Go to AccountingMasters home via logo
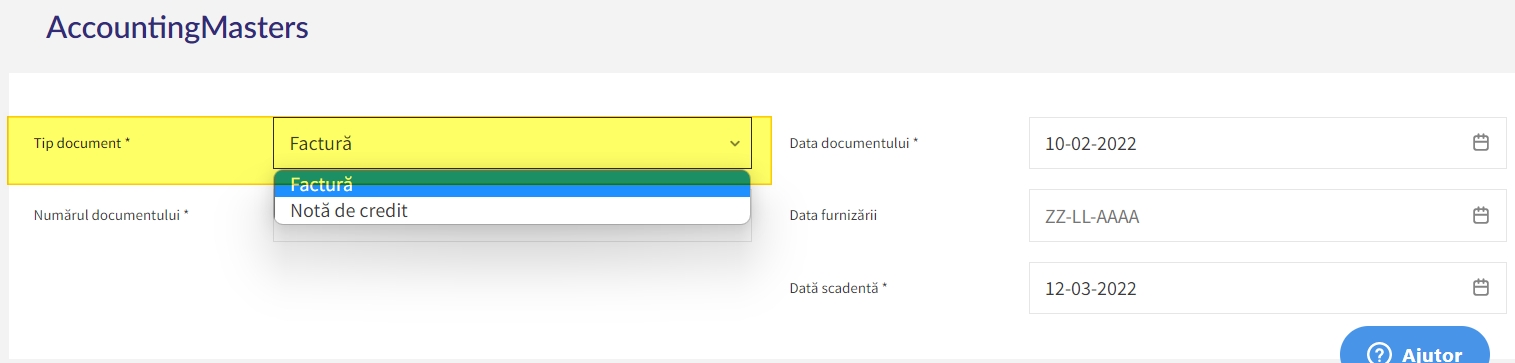This screenshot has height=363, width=1515. [x=177, y=27]
